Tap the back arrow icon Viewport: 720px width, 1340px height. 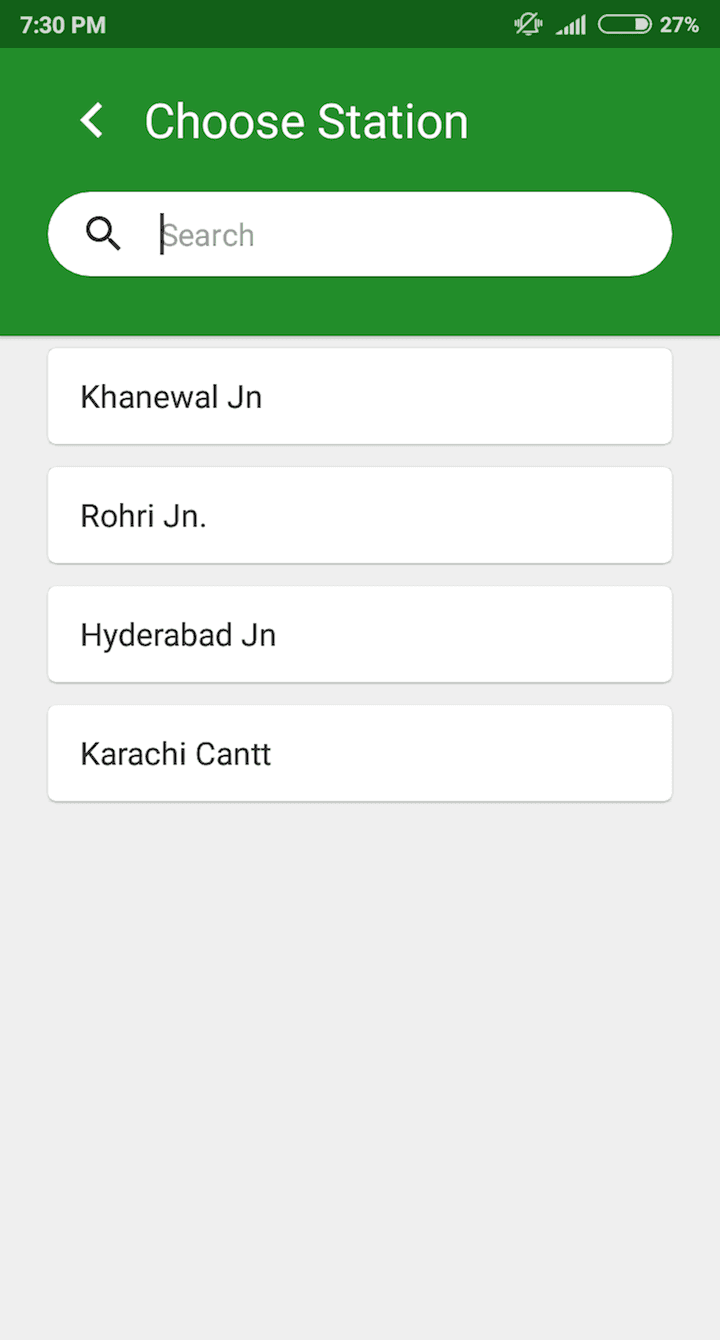(x=92, y=121)
